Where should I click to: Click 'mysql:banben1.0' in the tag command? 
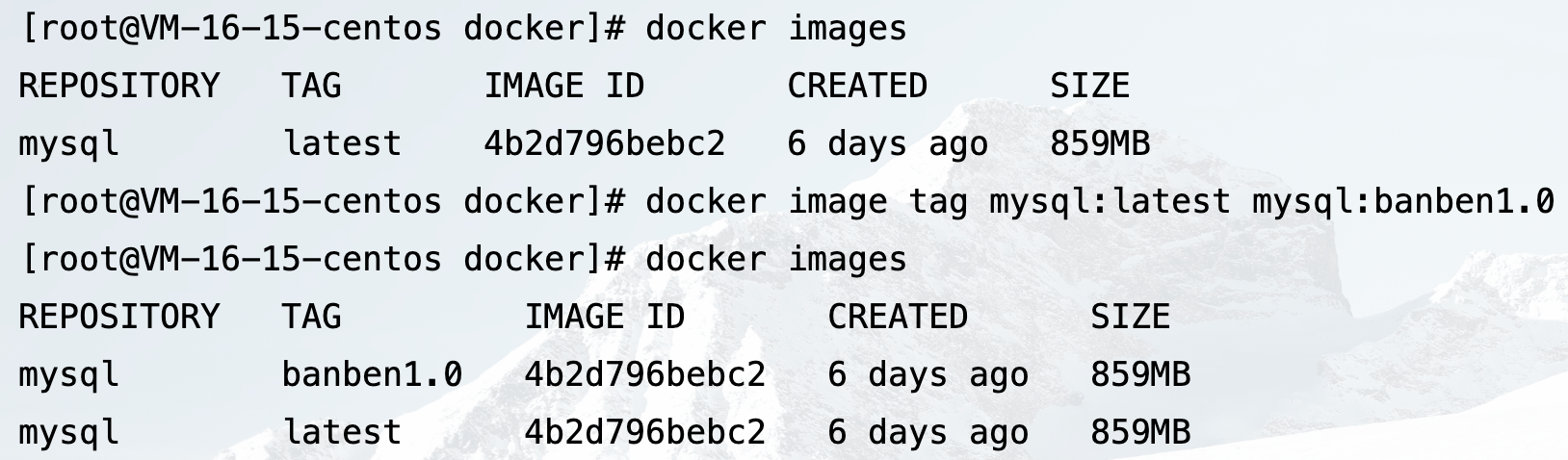[x=1402, y=202]
